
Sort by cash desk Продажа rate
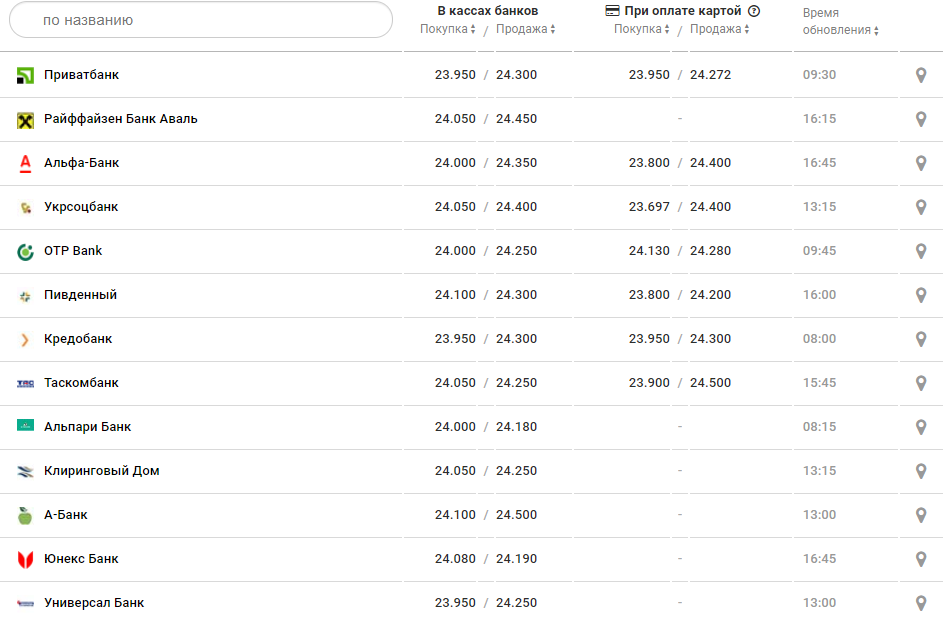(x=526, y=29)
